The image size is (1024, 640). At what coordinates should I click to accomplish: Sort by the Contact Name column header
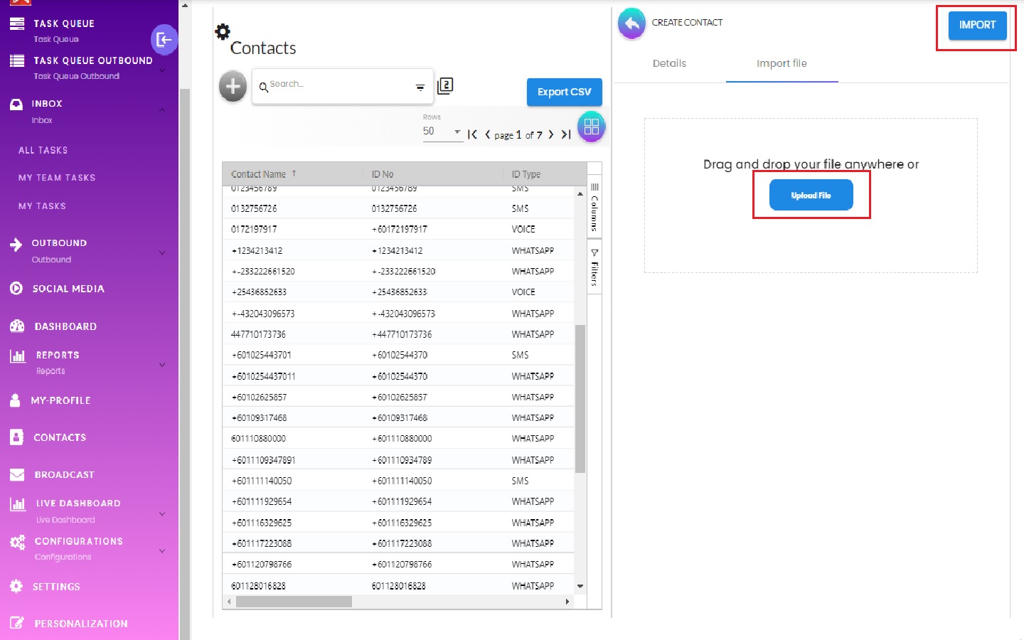(258, 174)
